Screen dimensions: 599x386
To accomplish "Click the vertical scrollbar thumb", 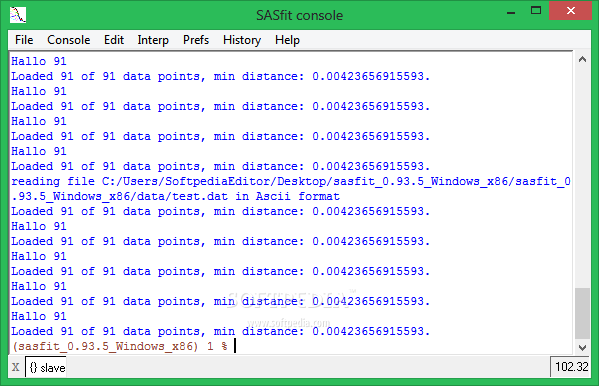I will [x=582, y=313].
